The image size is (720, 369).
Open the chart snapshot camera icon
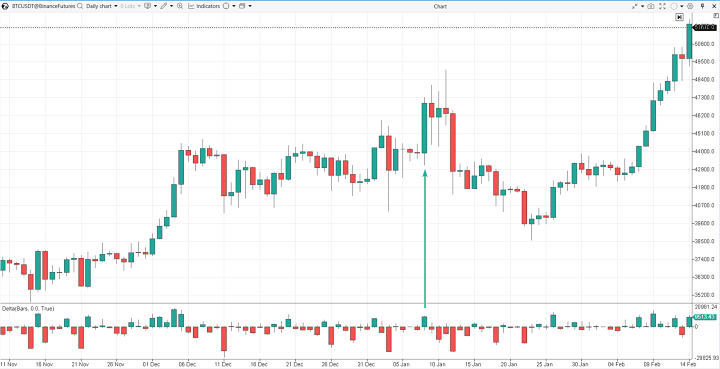651,6
